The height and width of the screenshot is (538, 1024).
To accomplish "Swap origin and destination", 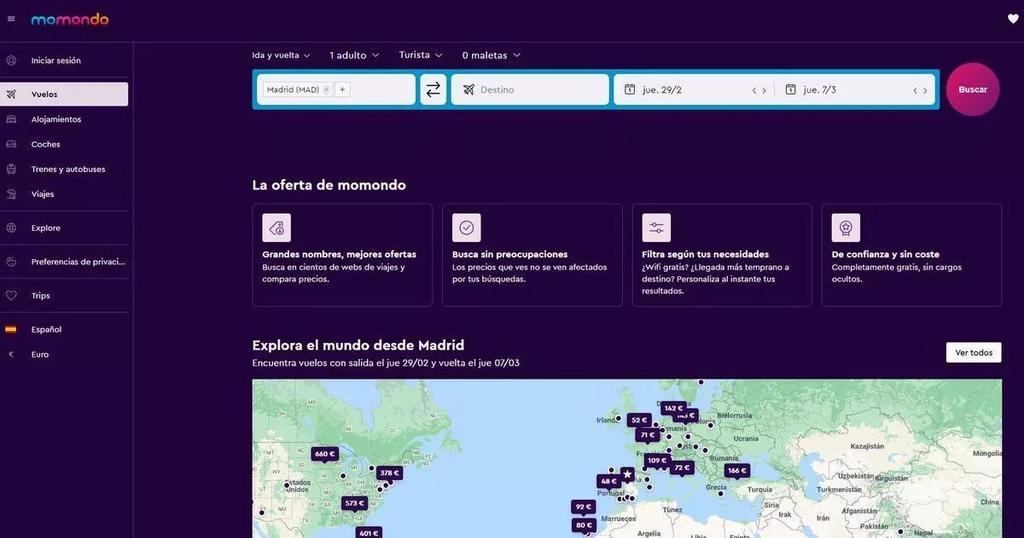I will tap(433, 89).
